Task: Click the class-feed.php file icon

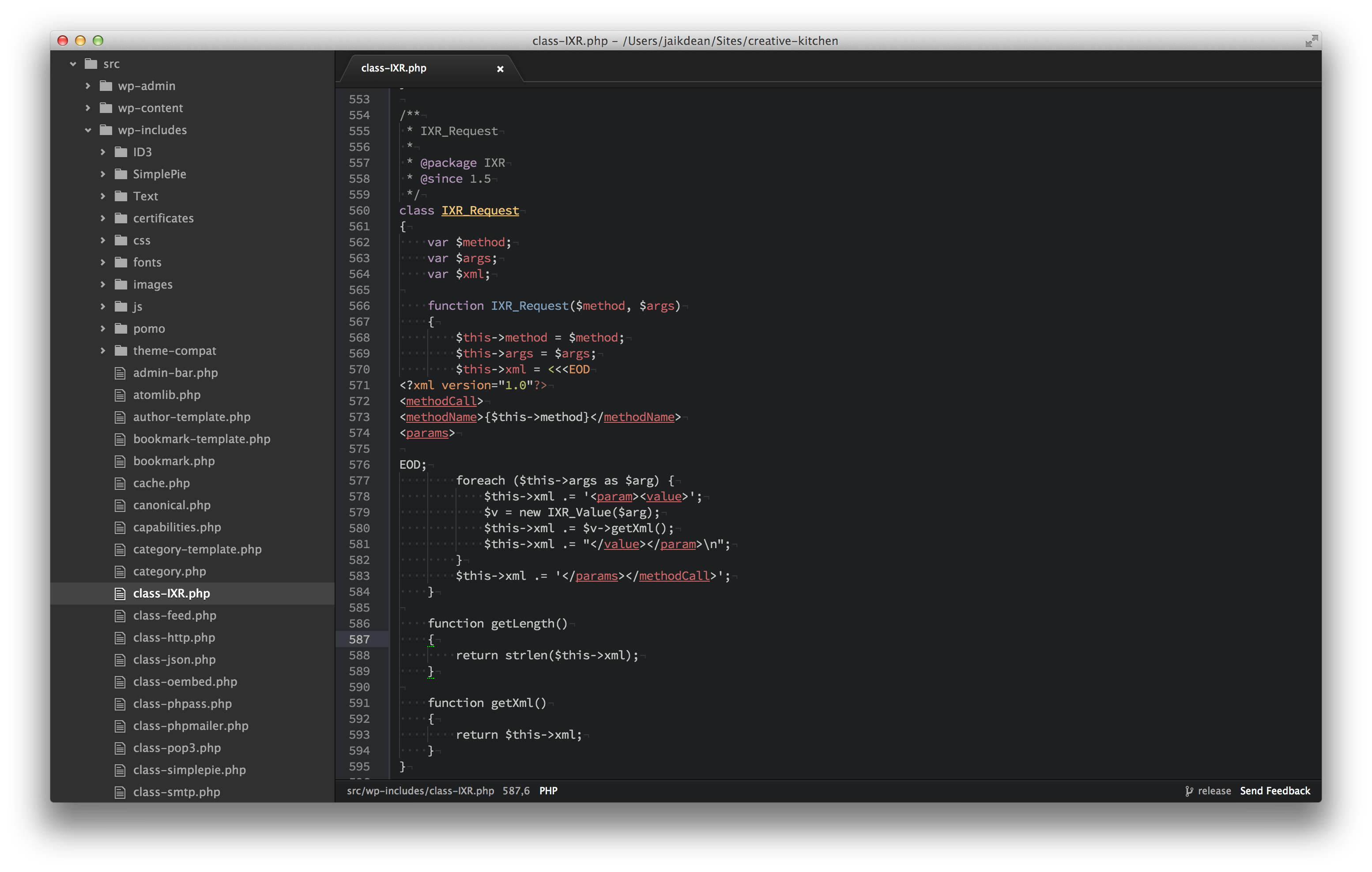Action: [120, 616]
